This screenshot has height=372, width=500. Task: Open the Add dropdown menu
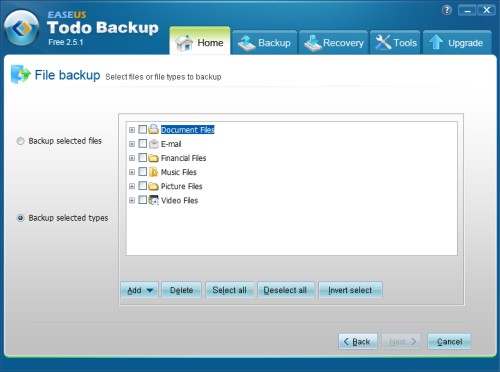[x=139, y=290]
